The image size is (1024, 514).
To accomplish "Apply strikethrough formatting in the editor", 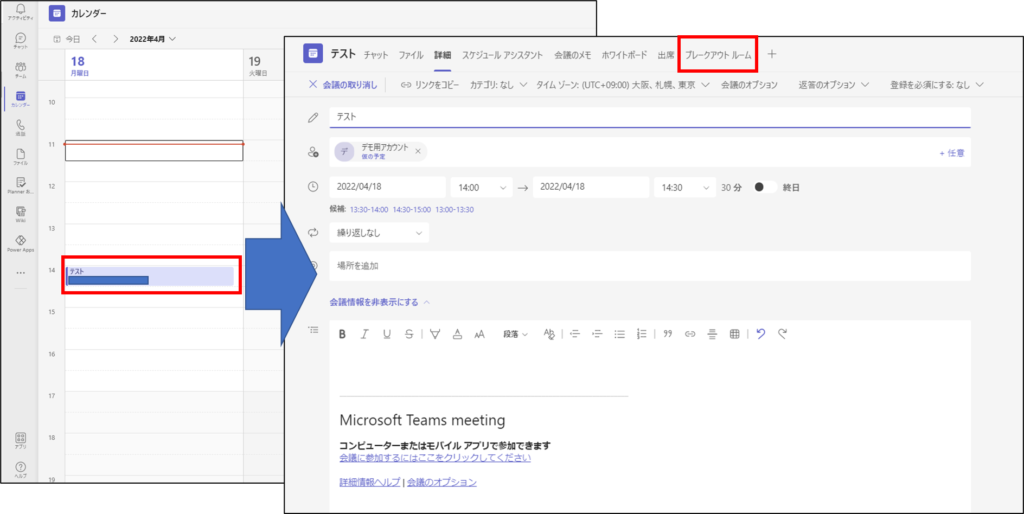I will point(409,334).
